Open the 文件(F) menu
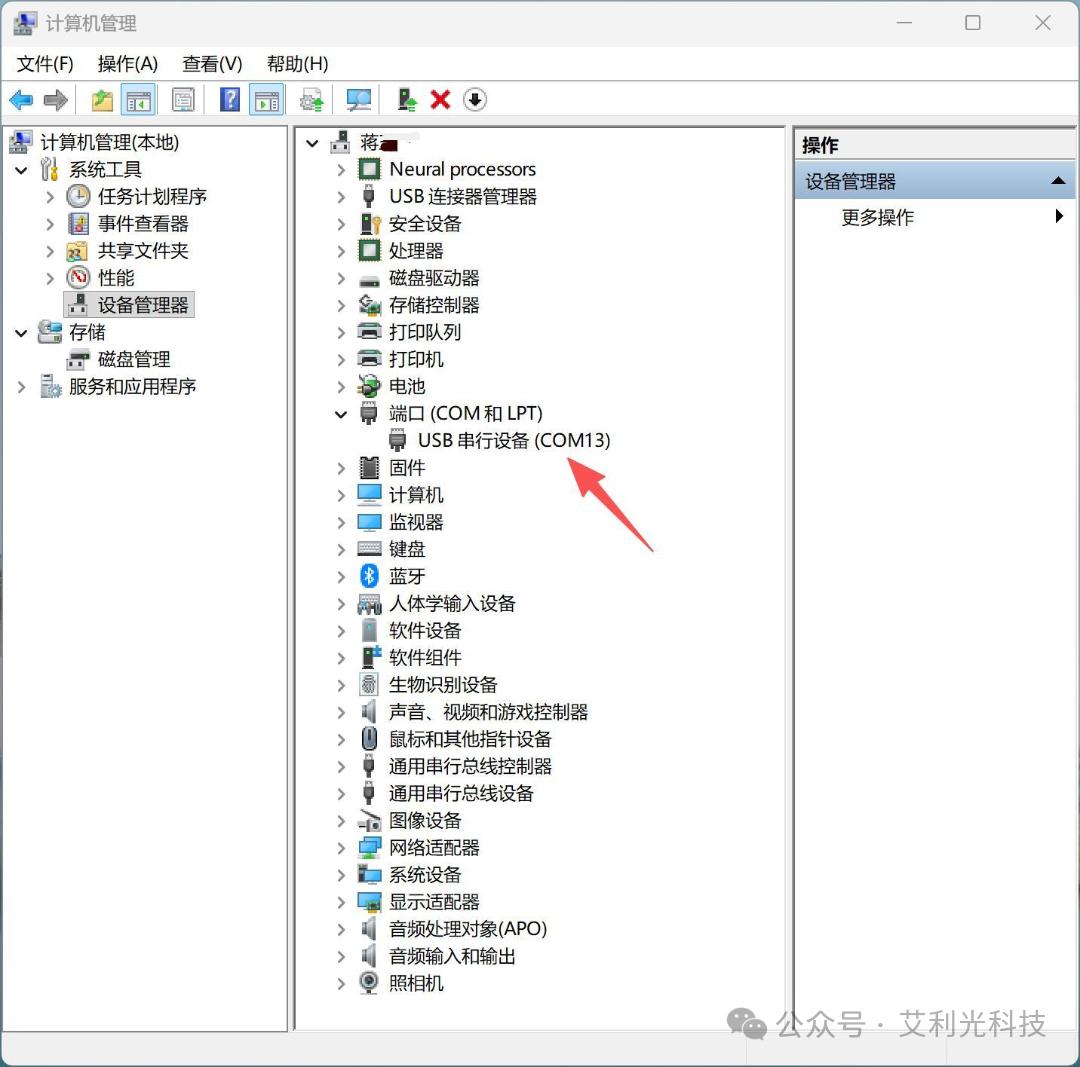 [x=45, y=64]
